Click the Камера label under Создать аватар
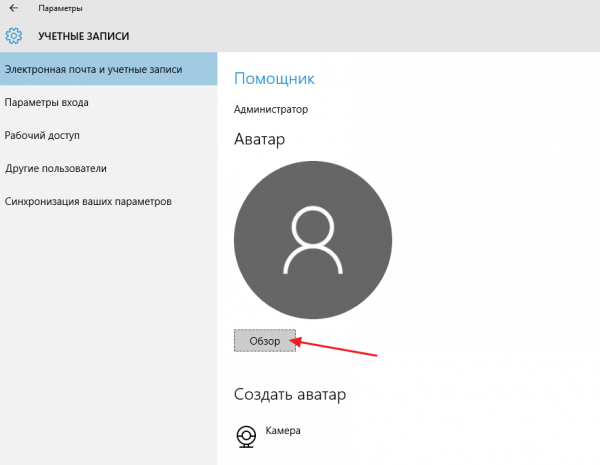Image resolution: width=600 pixels, height=465 pixels. pyautogui.click(x=283, y=431)
